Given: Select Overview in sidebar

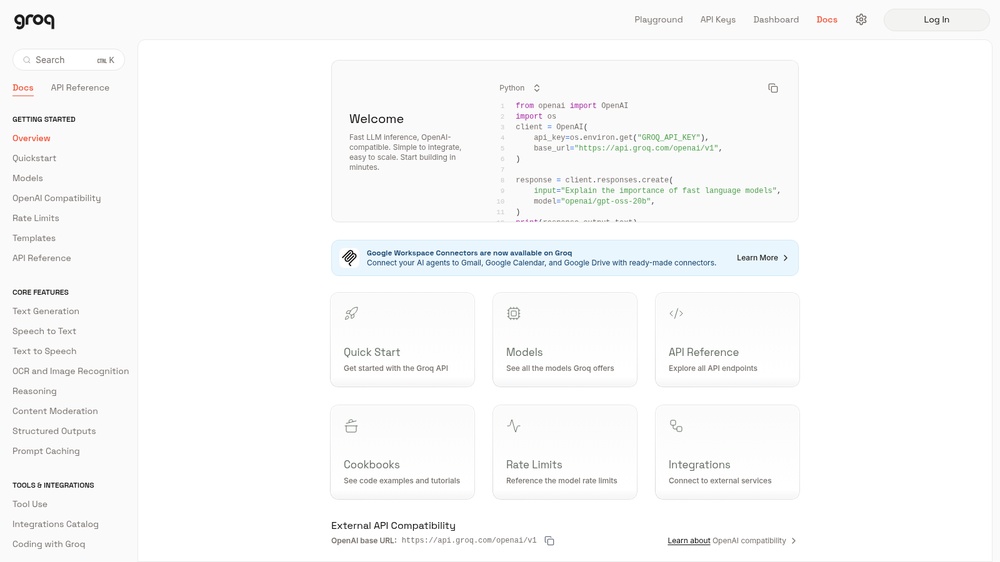Looking at the screenshot, I should 31,138.
